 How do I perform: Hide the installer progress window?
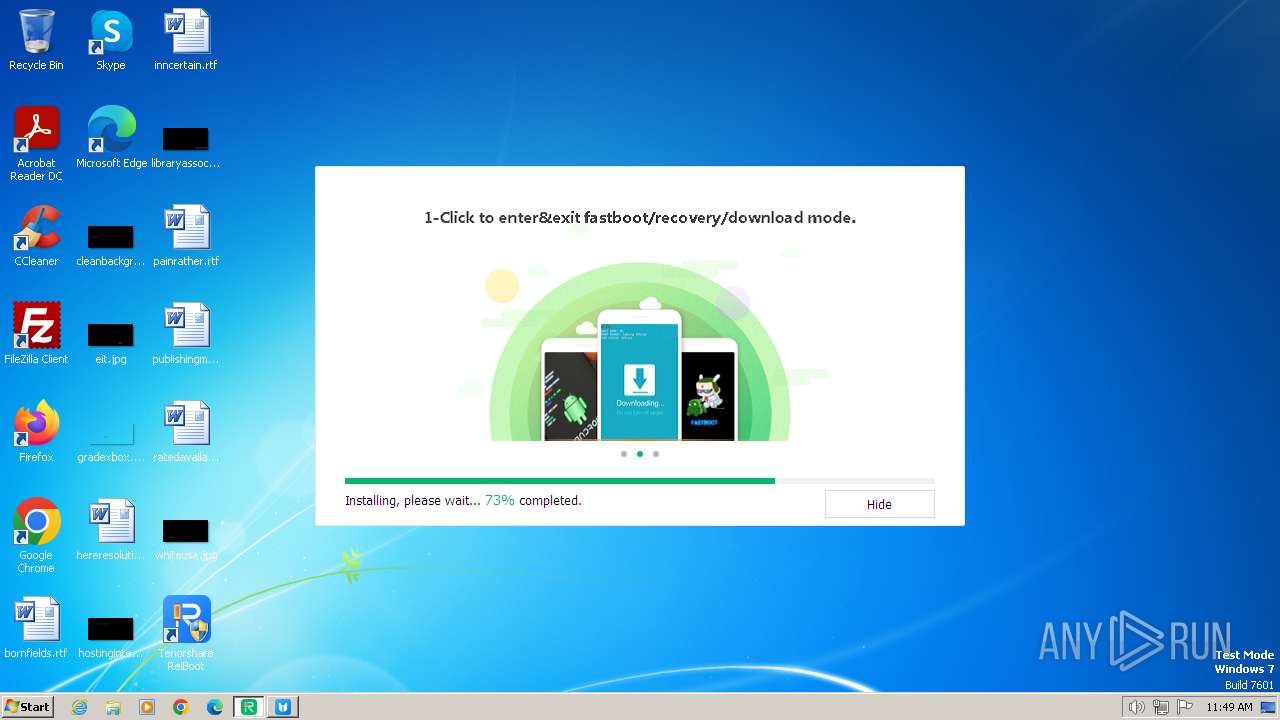[879, 504]
